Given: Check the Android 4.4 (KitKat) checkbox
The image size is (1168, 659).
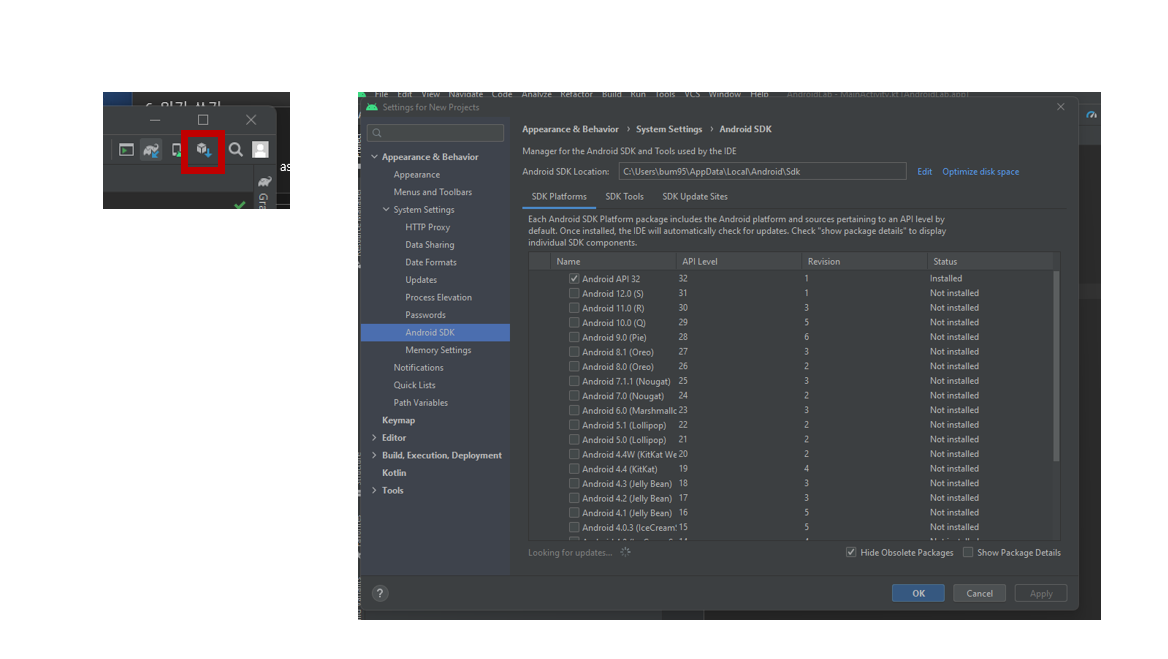Looking at the screenshot, I should pos(574,469).
